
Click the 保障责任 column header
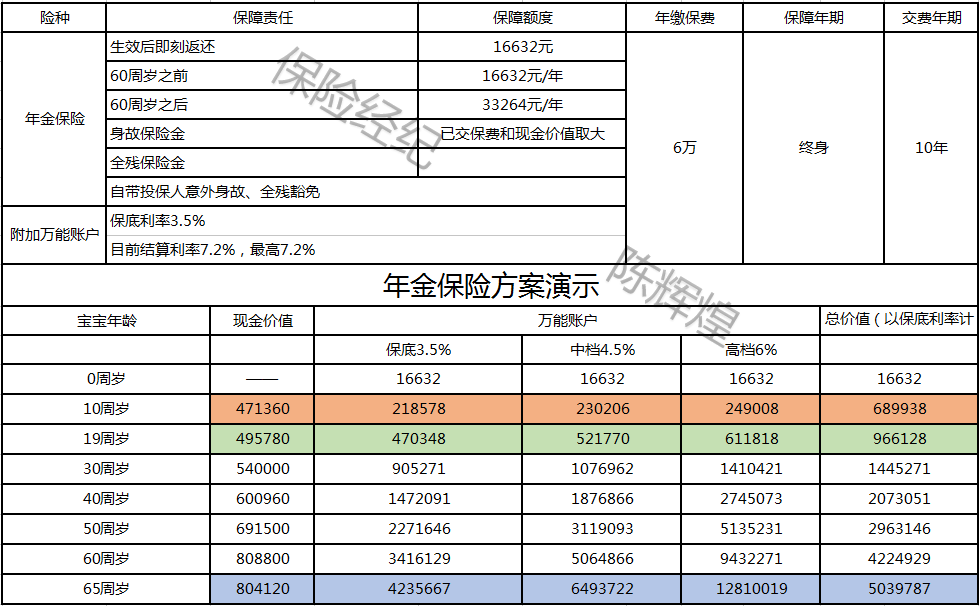(x=263, y=16)
